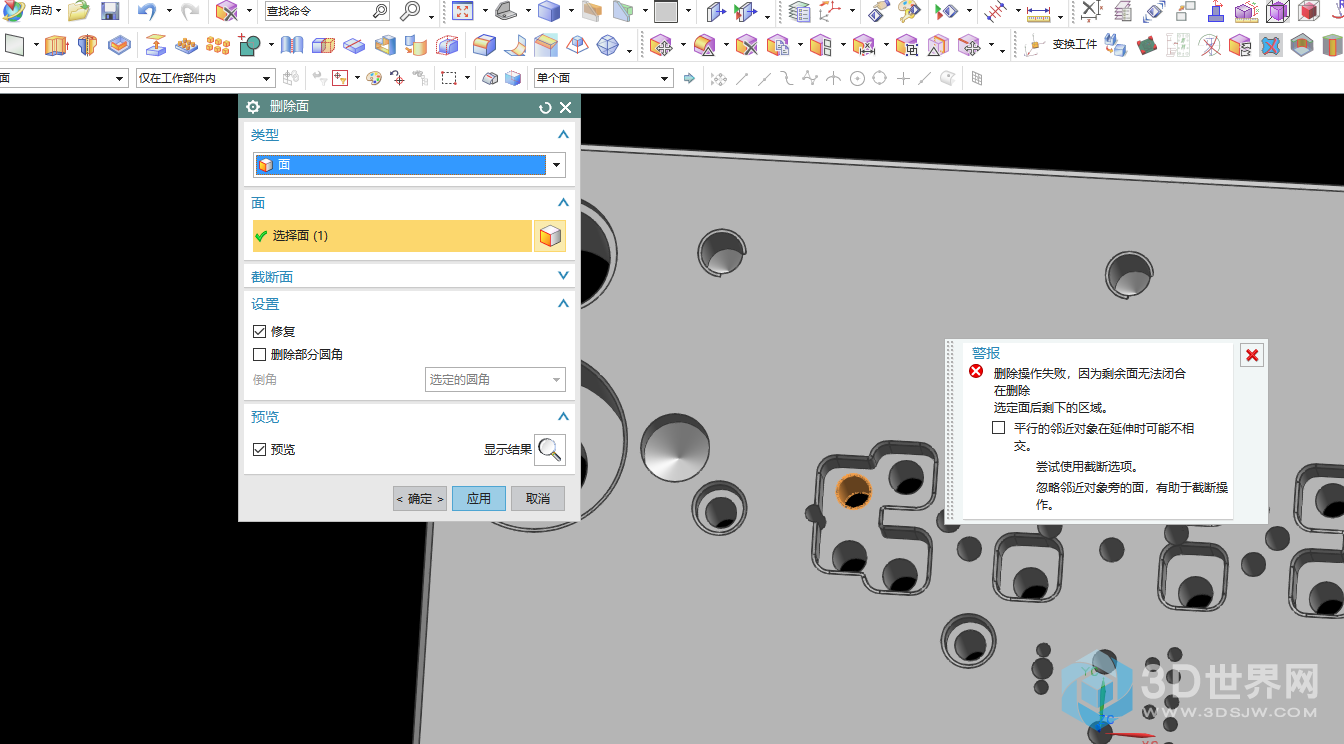Collapse the 面 section

563,203
